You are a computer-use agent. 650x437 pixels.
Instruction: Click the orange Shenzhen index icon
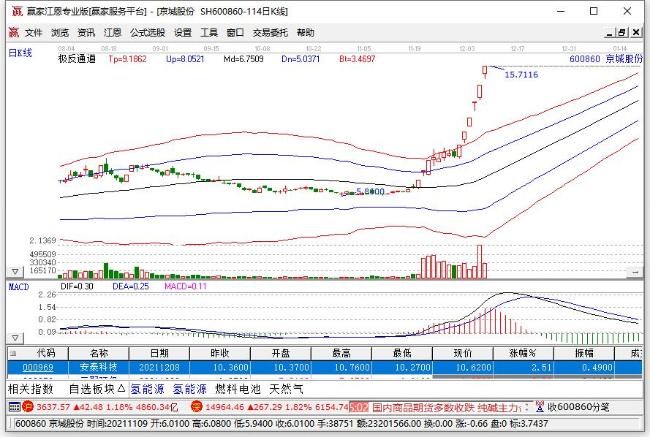tap(196, 407)
